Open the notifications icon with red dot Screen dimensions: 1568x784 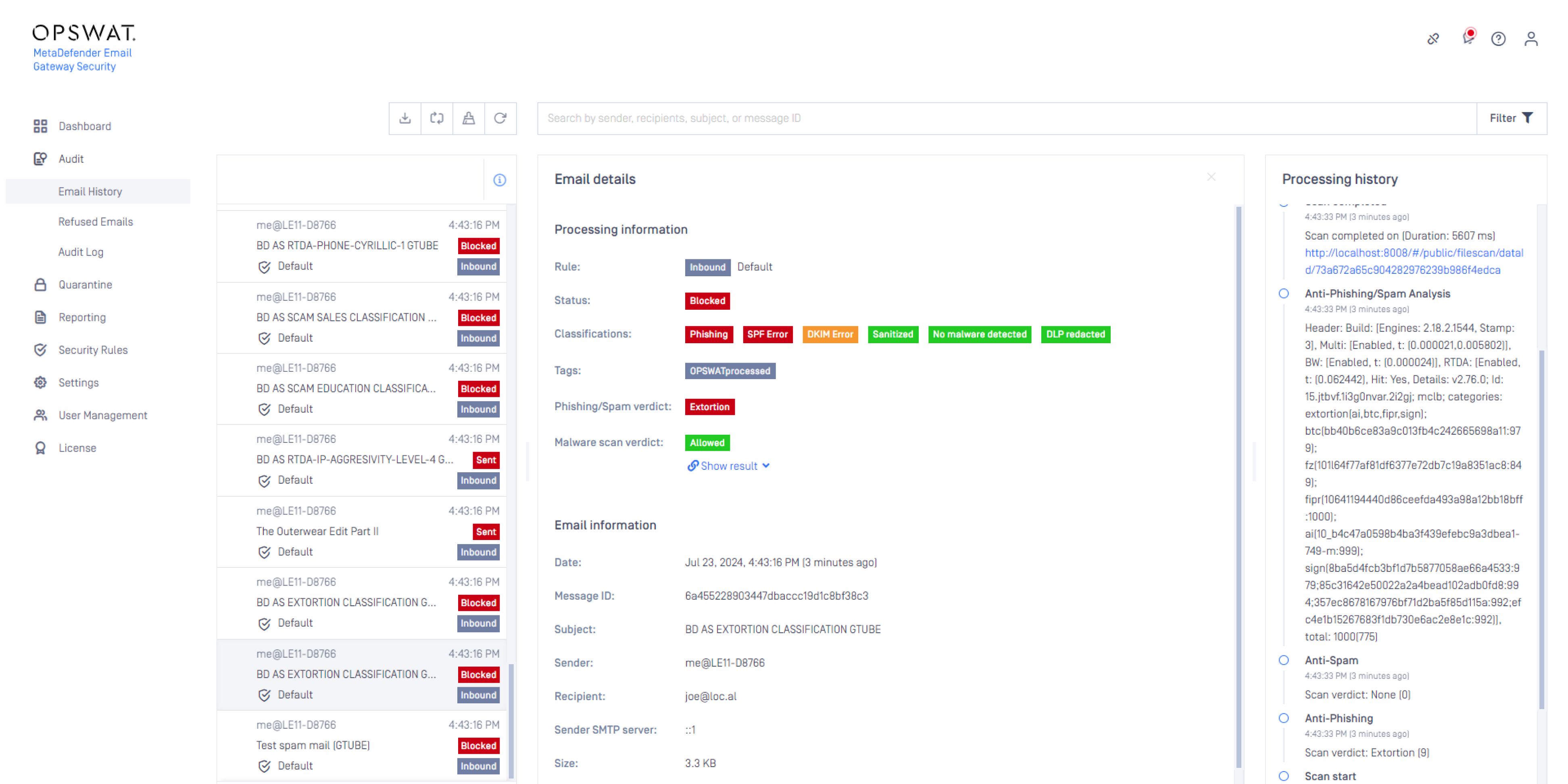click(x=1468, y=38)
